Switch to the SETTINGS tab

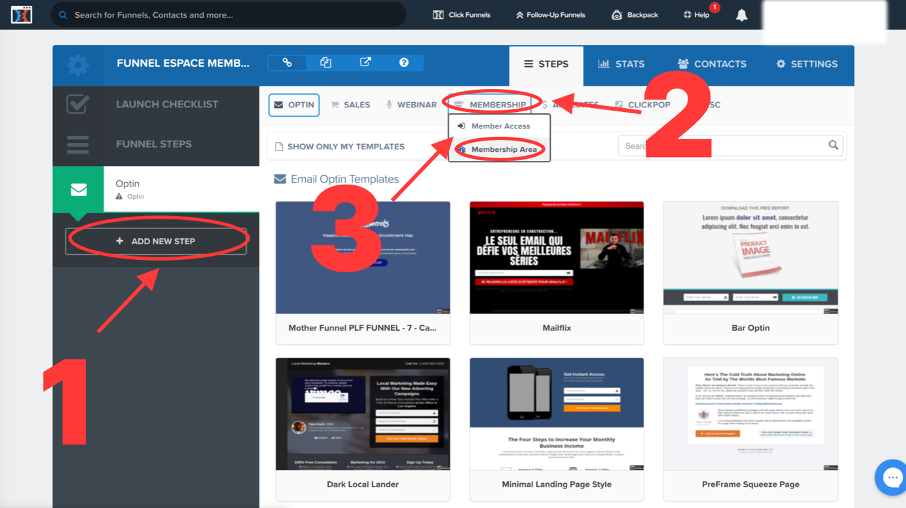pos(807,64)
